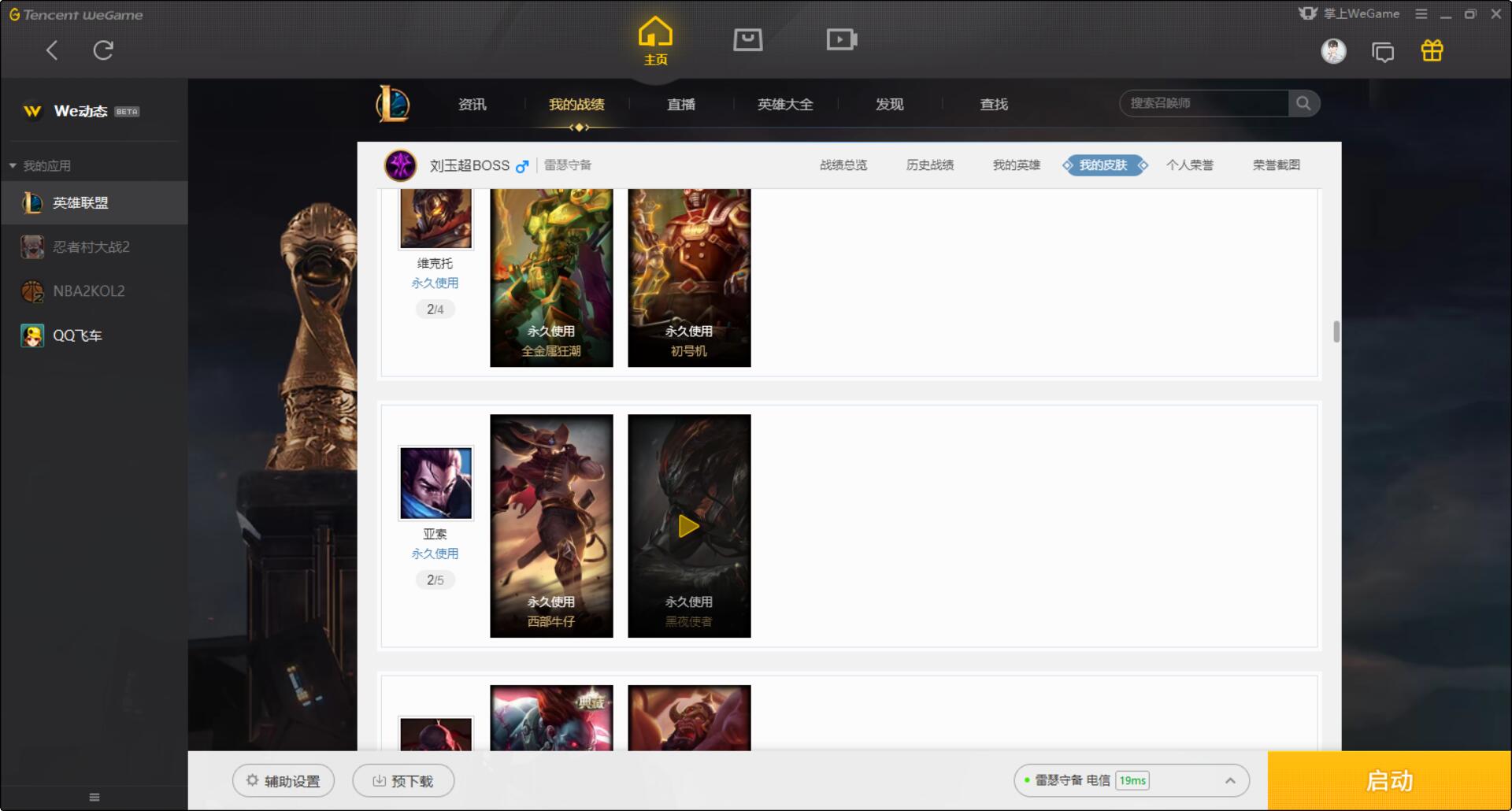Open the user avatar profile
The image size is (1512, 811).
(1333, 51)
